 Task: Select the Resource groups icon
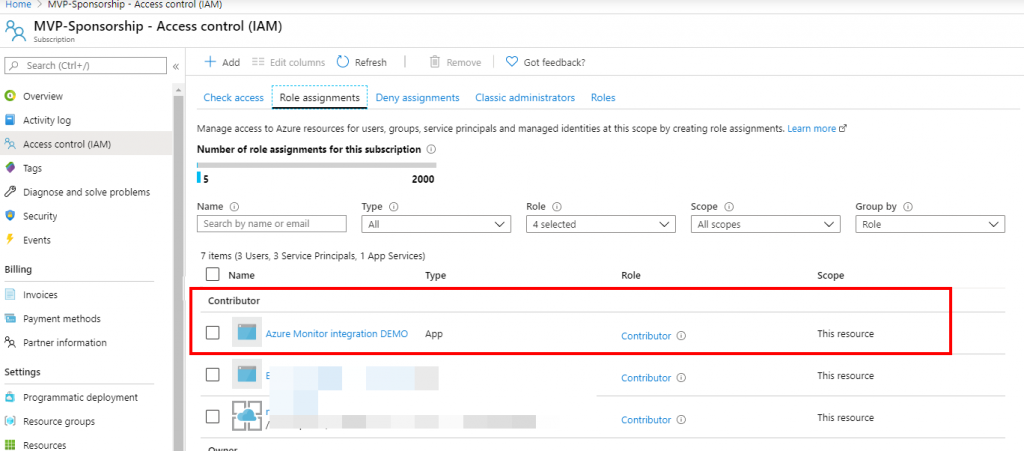click(10, 421)
